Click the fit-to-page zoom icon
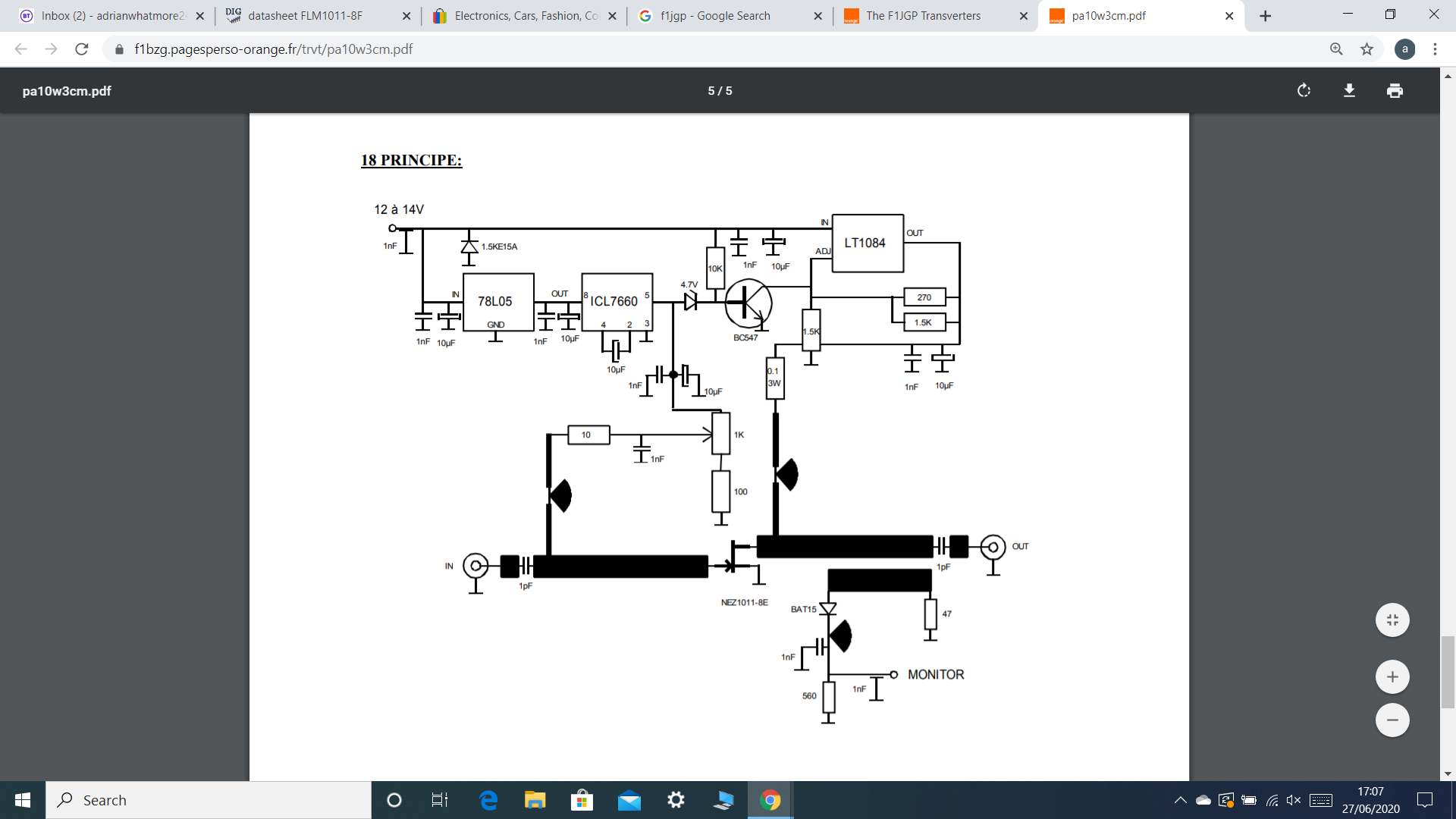This screenshot has width=1456, height=819. (x=1393, y=620)
